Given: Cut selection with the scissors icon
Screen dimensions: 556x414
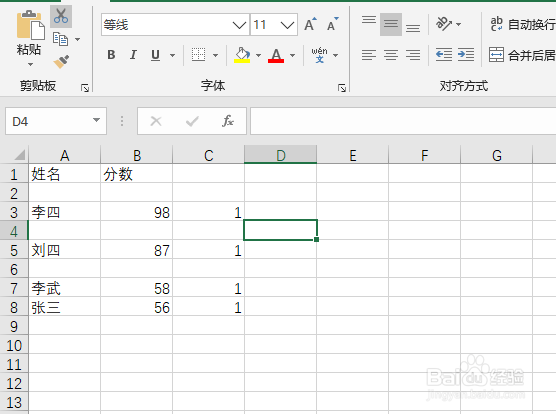Looking at the screenshot, I should point(61,16).
